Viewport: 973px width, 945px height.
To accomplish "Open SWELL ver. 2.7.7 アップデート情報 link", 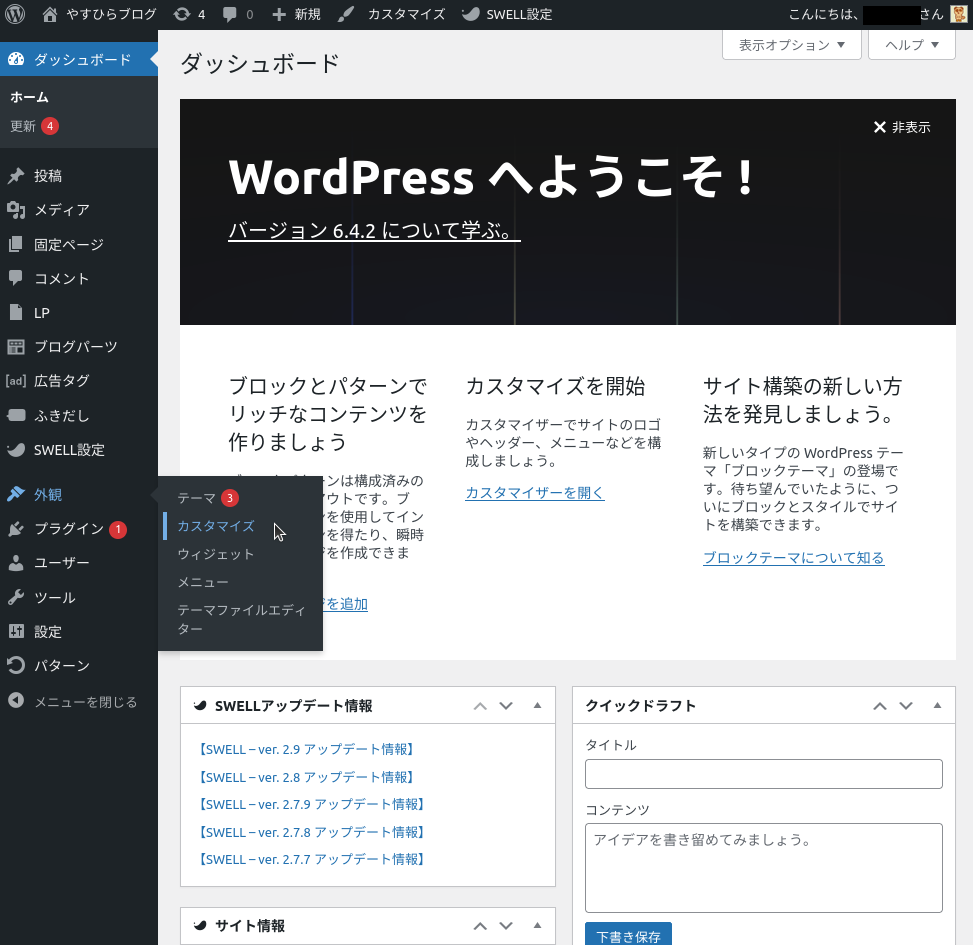I will pyautogui.click(x=312, y=859).
